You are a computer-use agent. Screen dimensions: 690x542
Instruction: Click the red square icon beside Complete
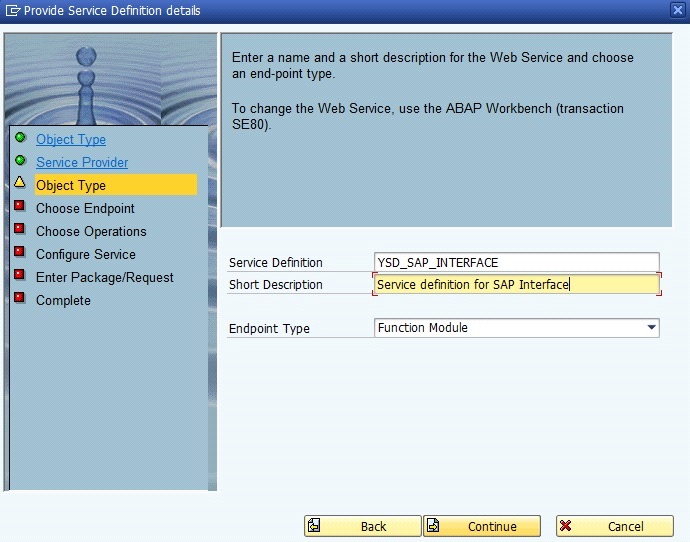20,299
